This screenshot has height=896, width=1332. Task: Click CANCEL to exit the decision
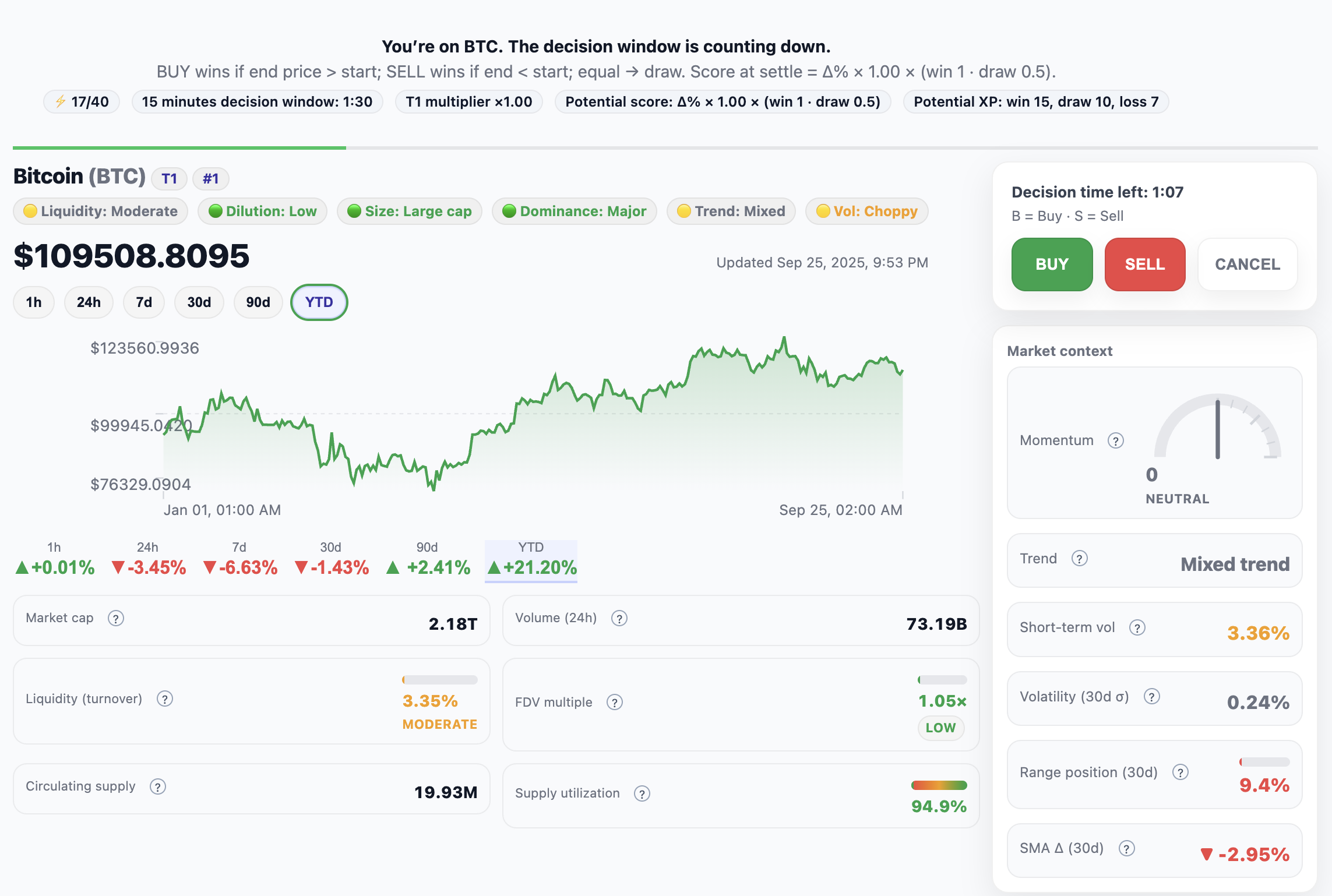(1248, 264)
